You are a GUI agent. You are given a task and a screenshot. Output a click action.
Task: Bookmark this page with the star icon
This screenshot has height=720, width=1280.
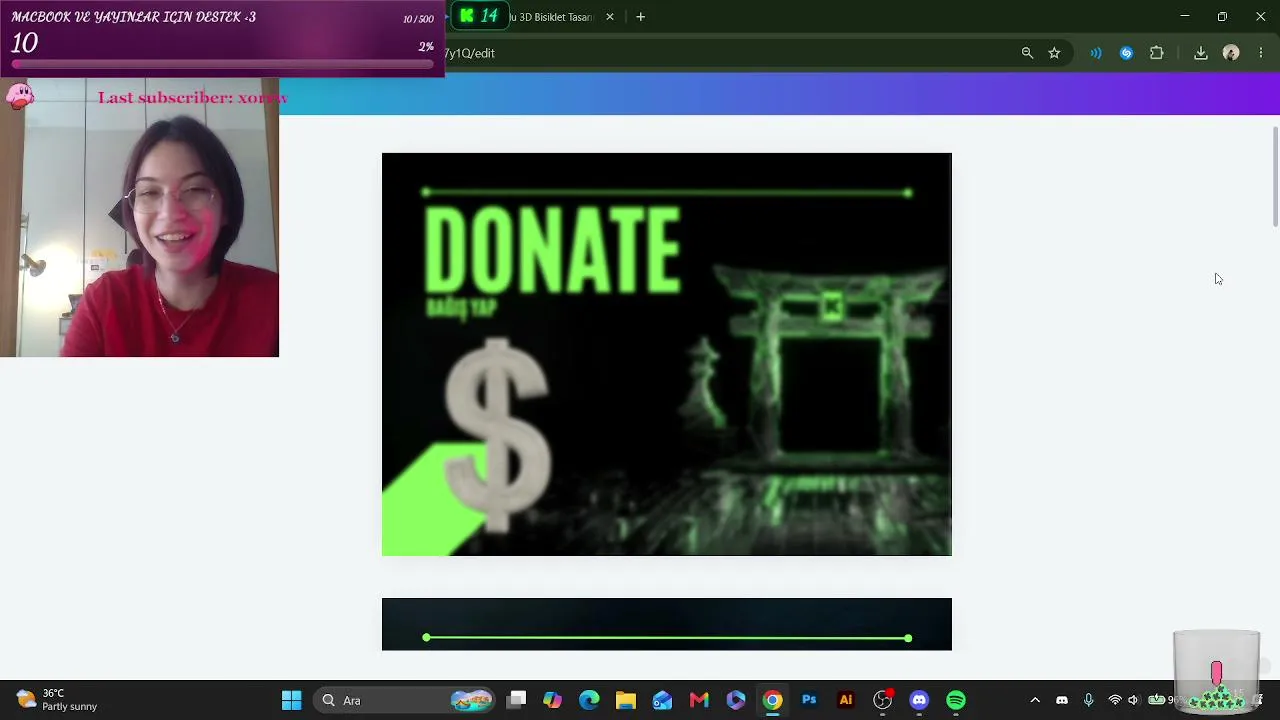(x=1054, y=53)
